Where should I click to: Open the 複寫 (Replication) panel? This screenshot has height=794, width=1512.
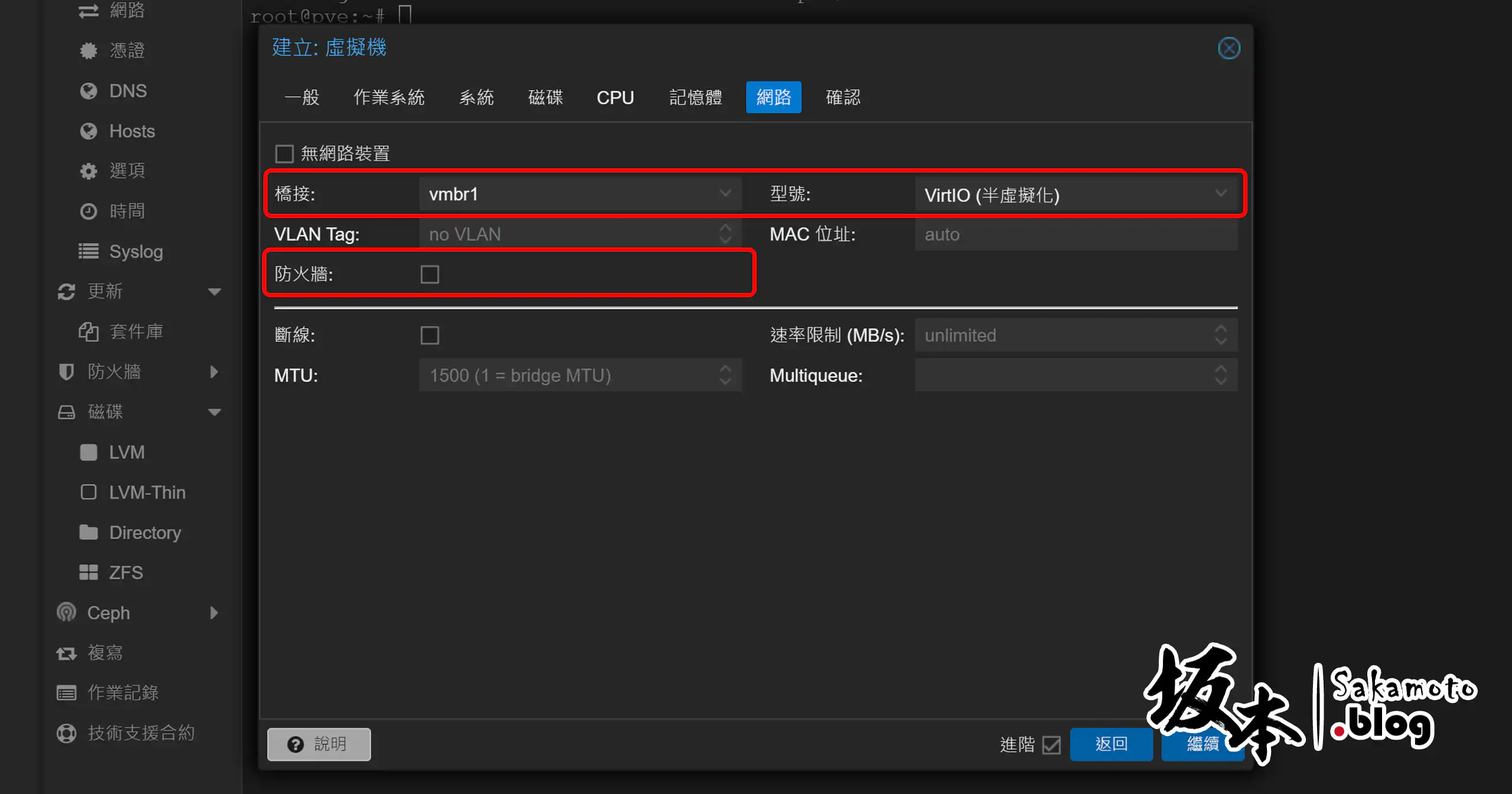coord(106,652)
